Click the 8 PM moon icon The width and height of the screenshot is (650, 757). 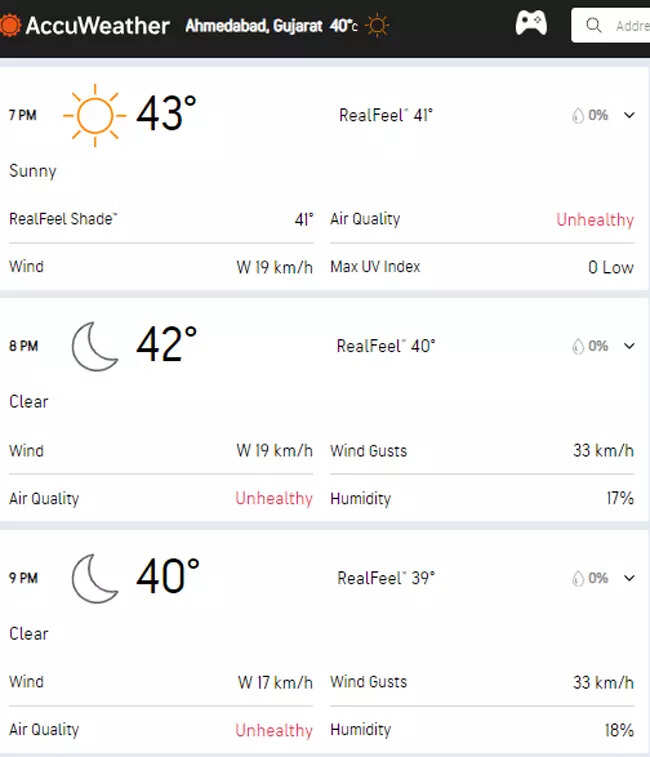click(x=95, y=346)
